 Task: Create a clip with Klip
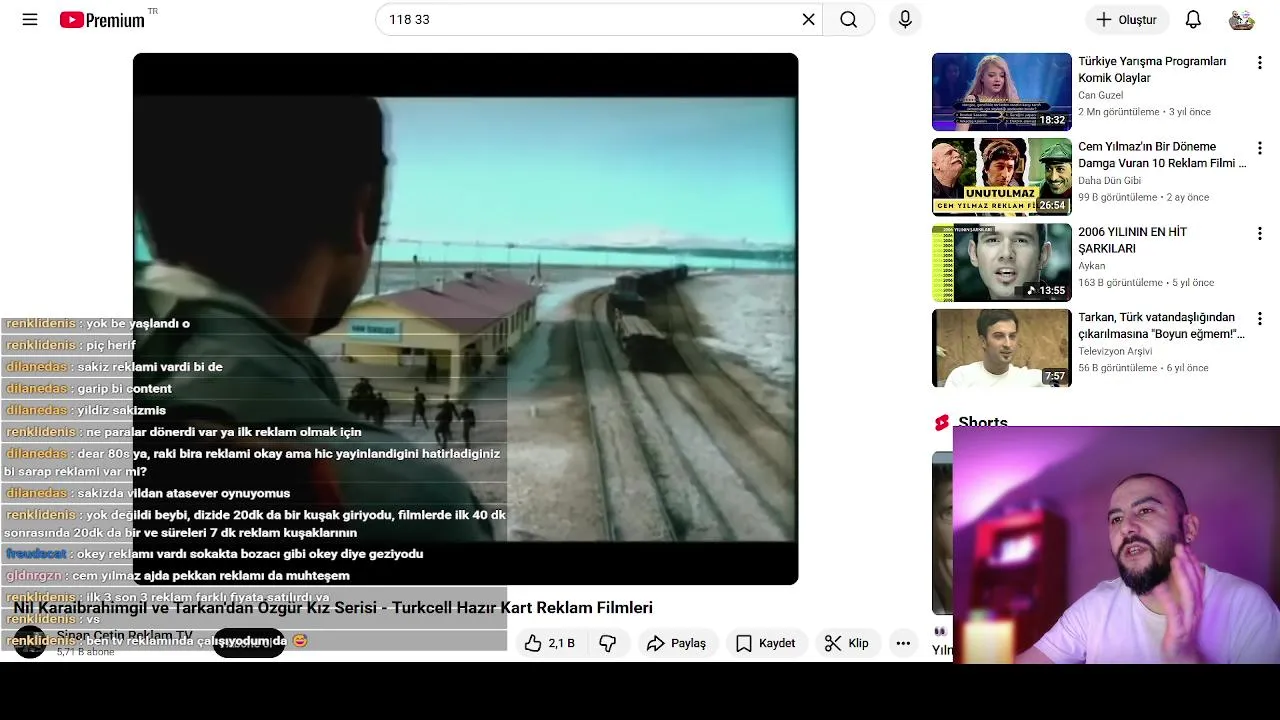[847, 643]
